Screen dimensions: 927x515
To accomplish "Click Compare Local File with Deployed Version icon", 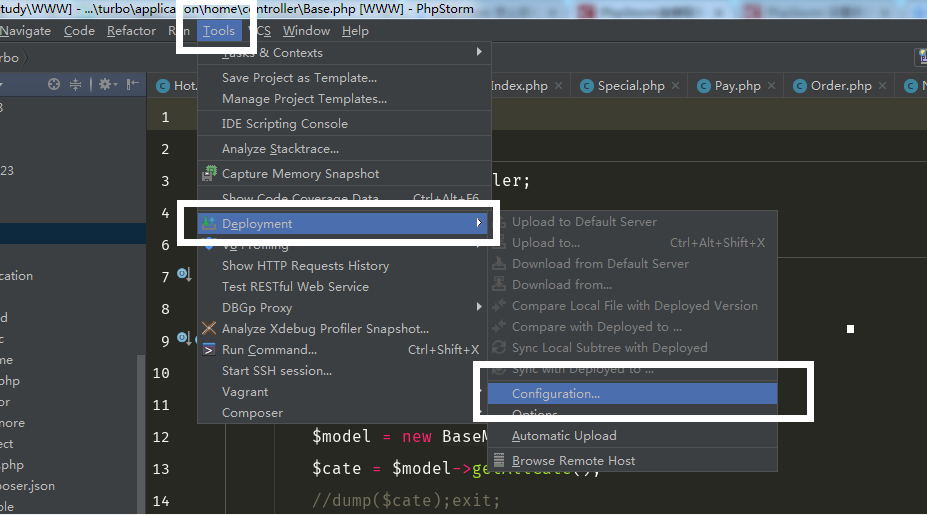I will point(499,306).
